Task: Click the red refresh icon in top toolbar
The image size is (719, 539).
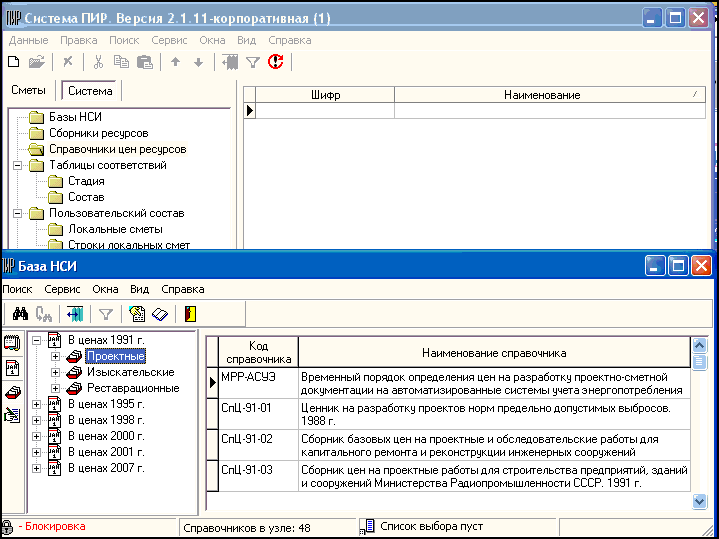Action: [x=276, y=62]
